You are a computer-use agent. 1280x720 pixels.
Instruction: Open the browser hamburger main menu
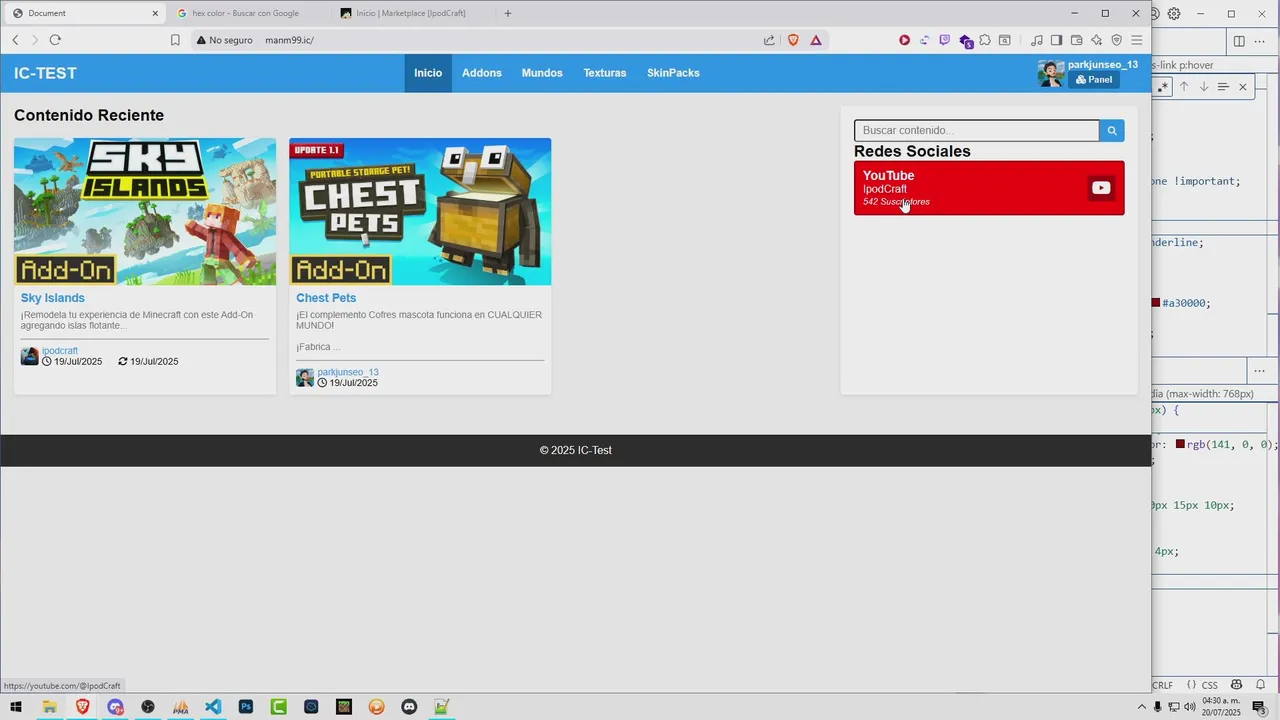1137,40
